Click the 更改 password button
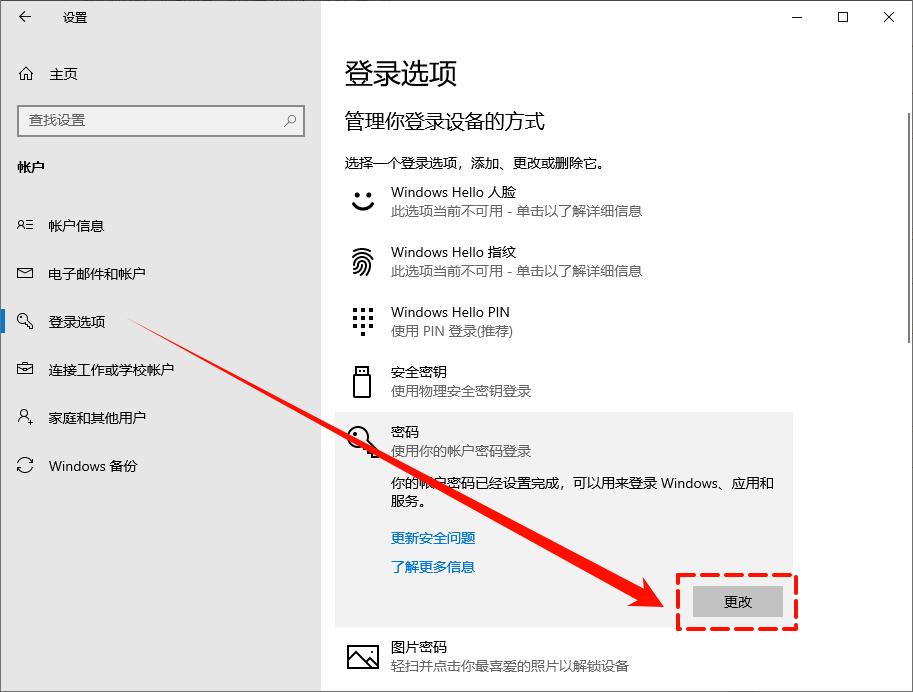Viewport: 913px width, 692px height. point(737,602)
